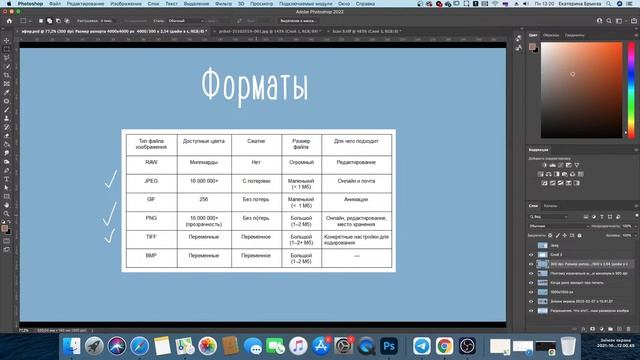Select the Clone Stamp tool
Viewport: 640px width, 360px height.
[7, 118]
